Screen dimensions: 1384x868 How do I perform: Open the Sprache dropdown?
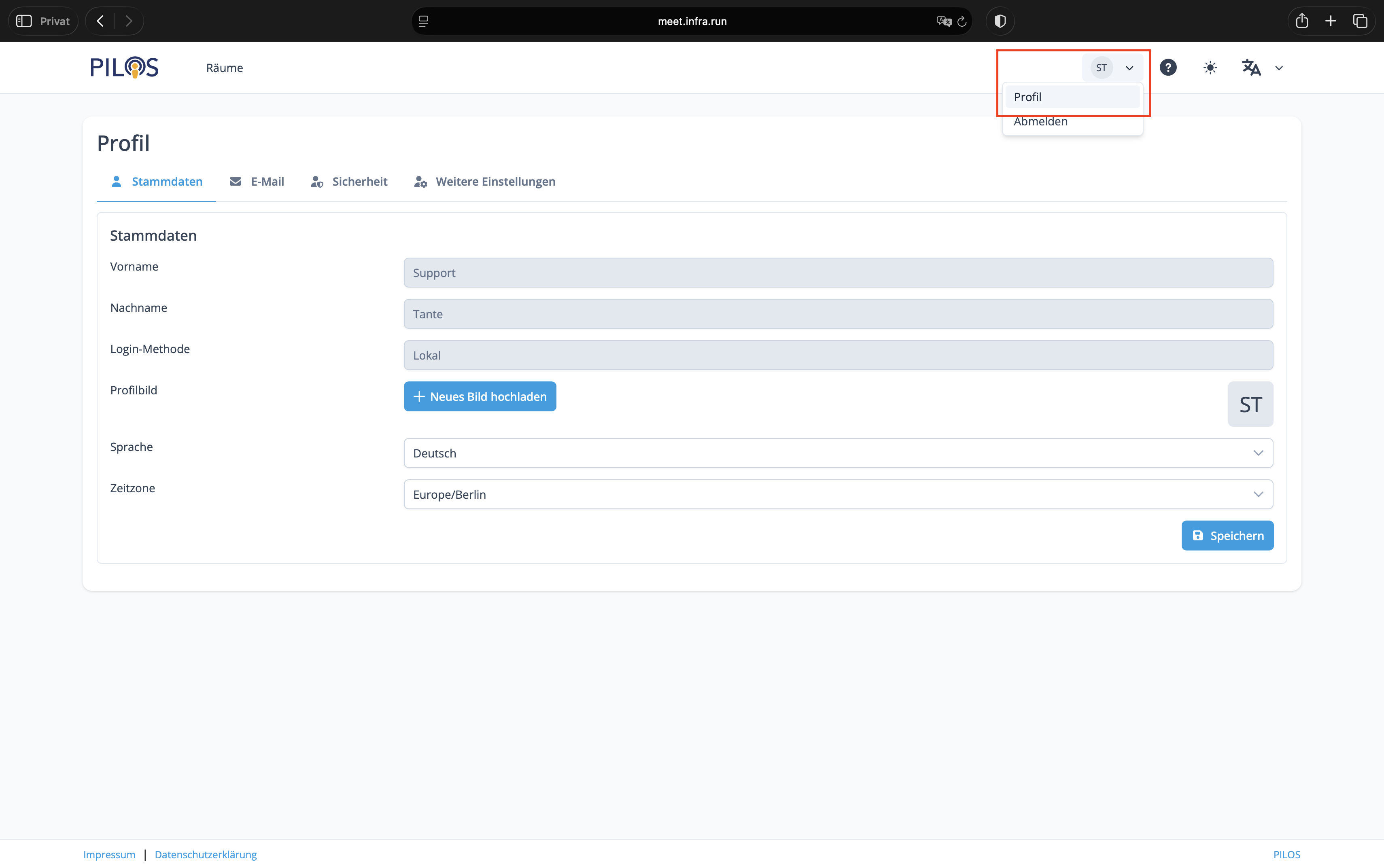(838, 453)
